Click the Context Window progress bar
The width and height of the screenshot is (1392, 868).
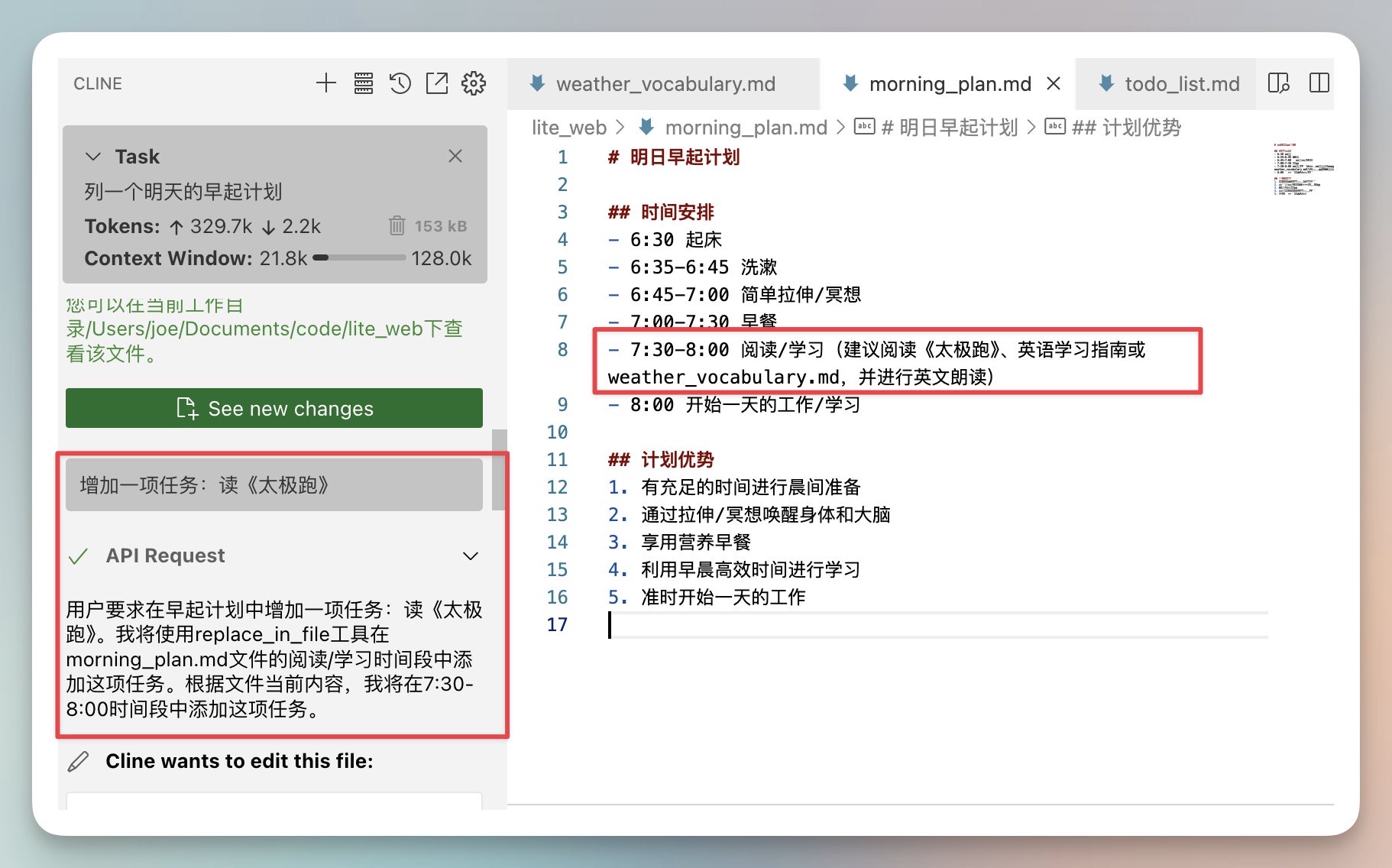pyautogui.click(x=359, y=258)
